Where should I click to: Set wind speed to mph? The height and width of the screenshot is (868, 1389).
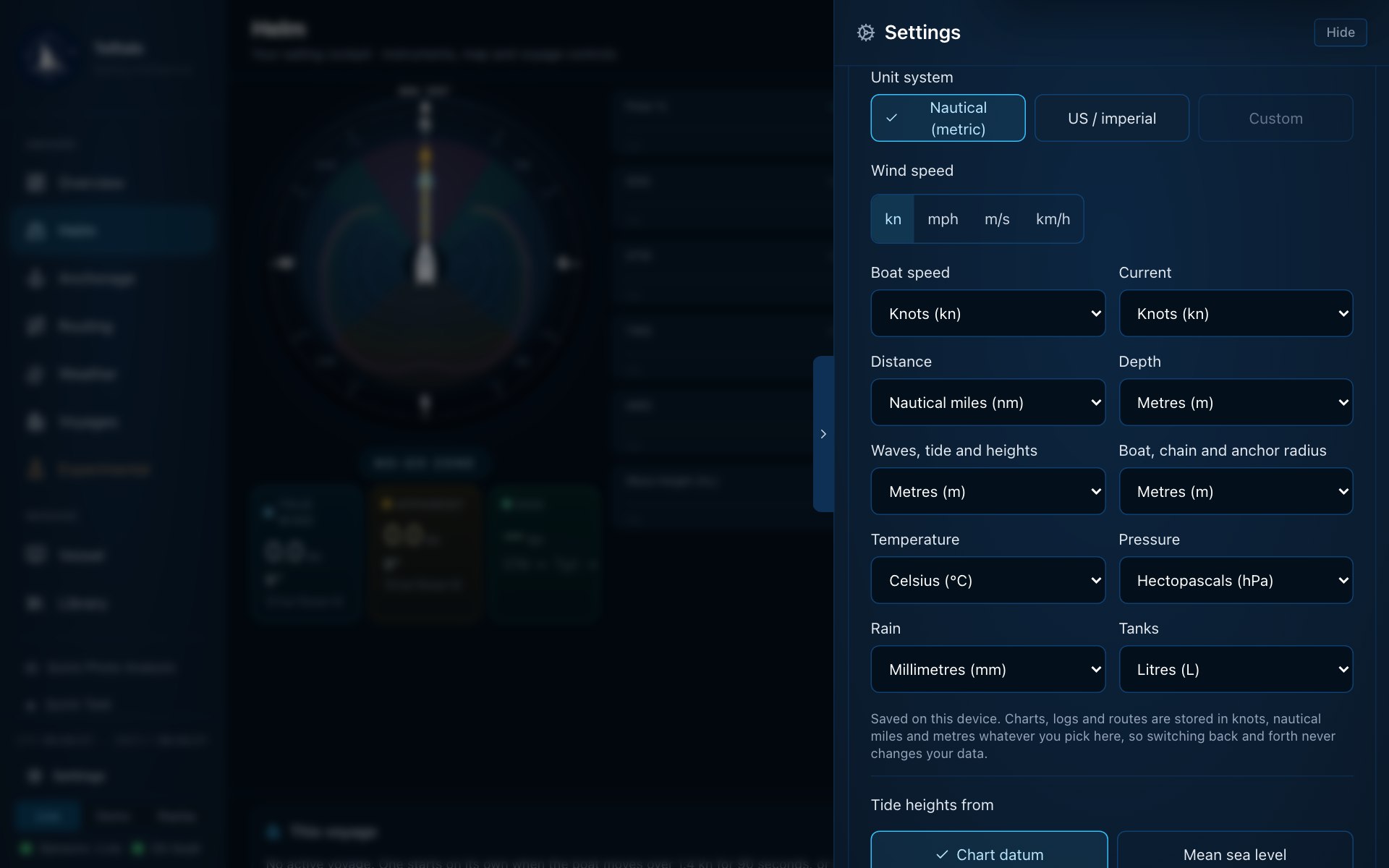943,219
